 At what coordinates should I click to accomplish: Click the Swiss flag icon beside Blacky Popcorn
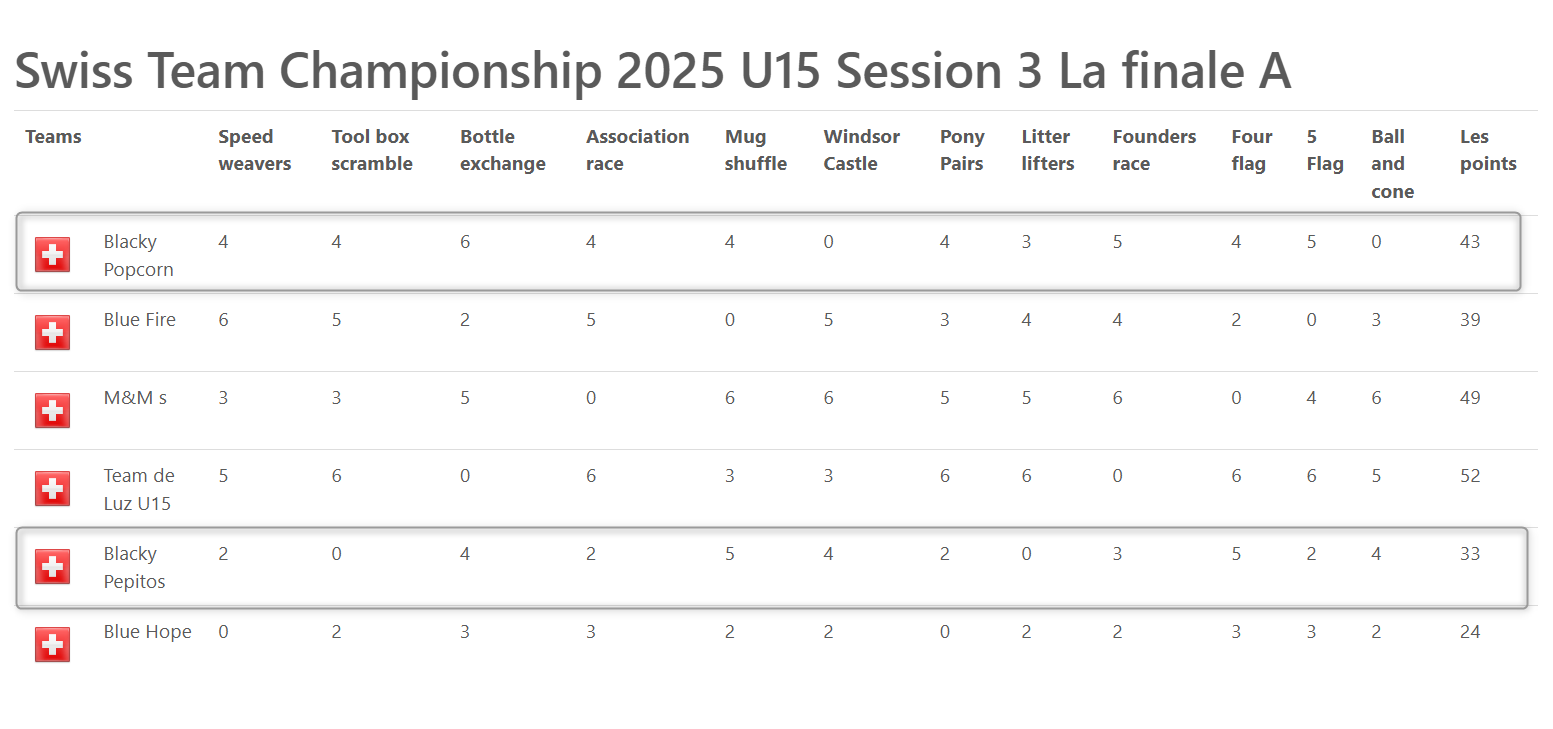point(52,255)
